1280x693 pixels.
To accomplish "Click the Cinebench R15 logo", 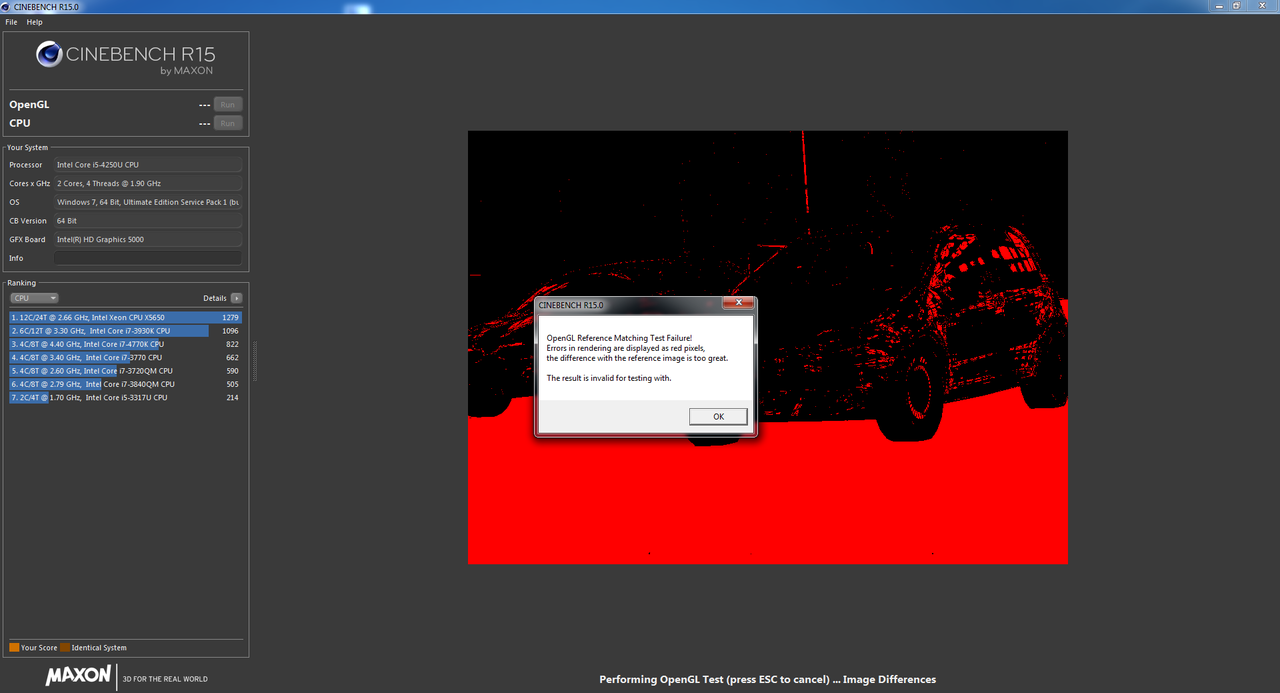I will (126, 57).
